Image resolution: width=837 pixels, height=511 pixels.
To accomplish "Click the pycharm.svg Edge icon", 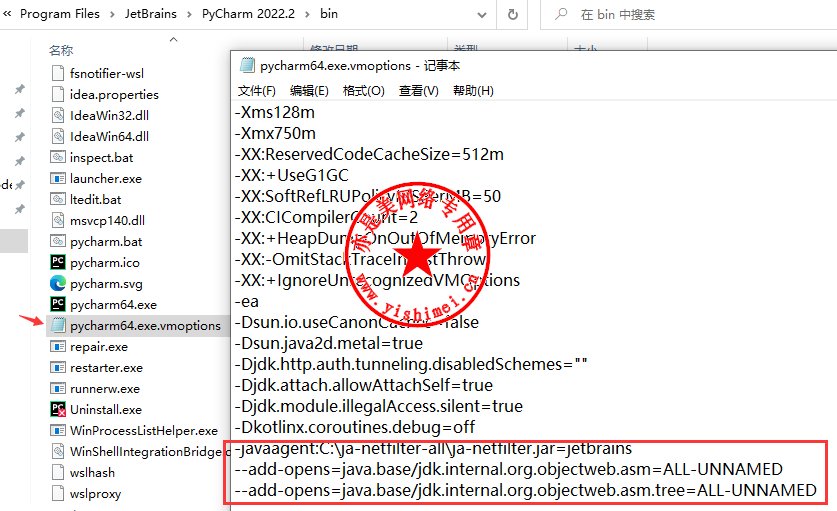I will tap(58, 283).
